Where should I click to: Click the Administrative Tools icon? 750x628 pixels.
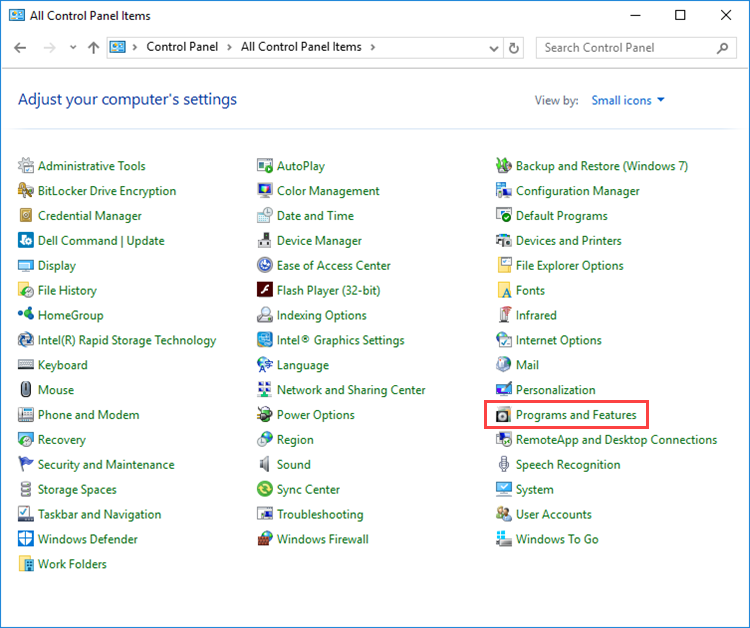click(25, 165)
